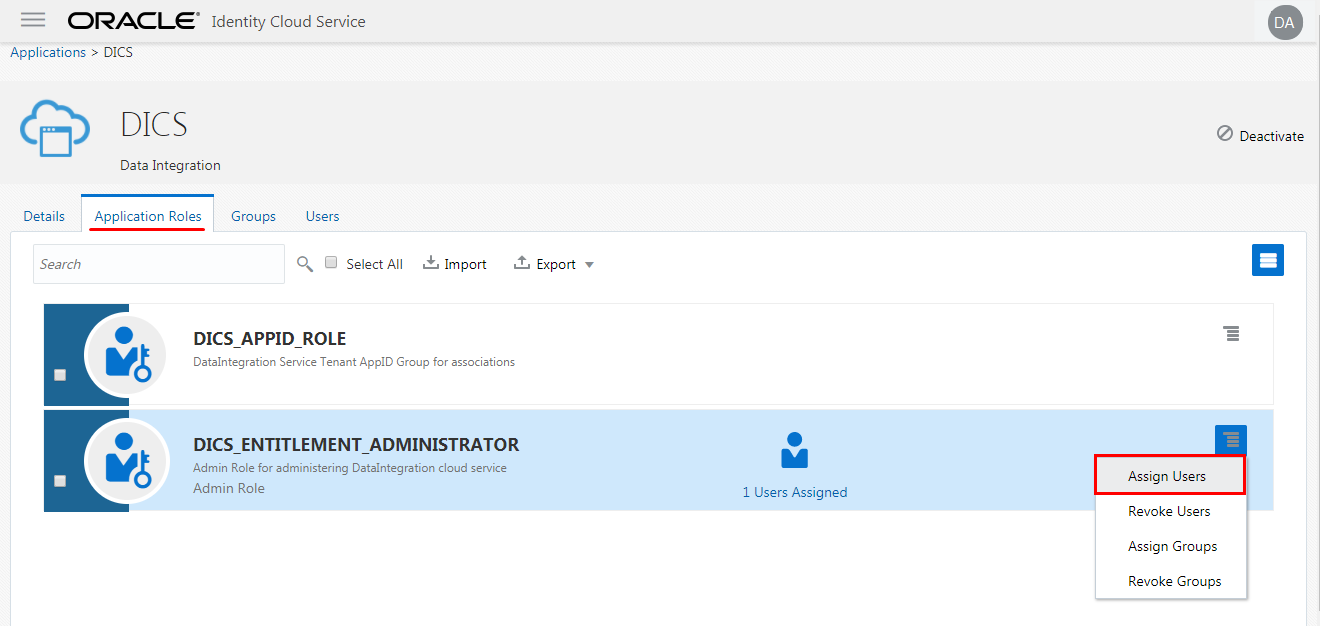Check the Select All checkbox
The image size is (1320, 626).
point(332,263)
